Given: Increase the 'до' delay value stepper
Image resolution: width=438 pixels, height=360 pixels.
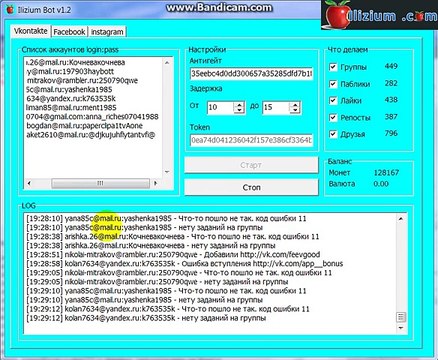Looking at the screenshot, I should click(x=295, y=105).
